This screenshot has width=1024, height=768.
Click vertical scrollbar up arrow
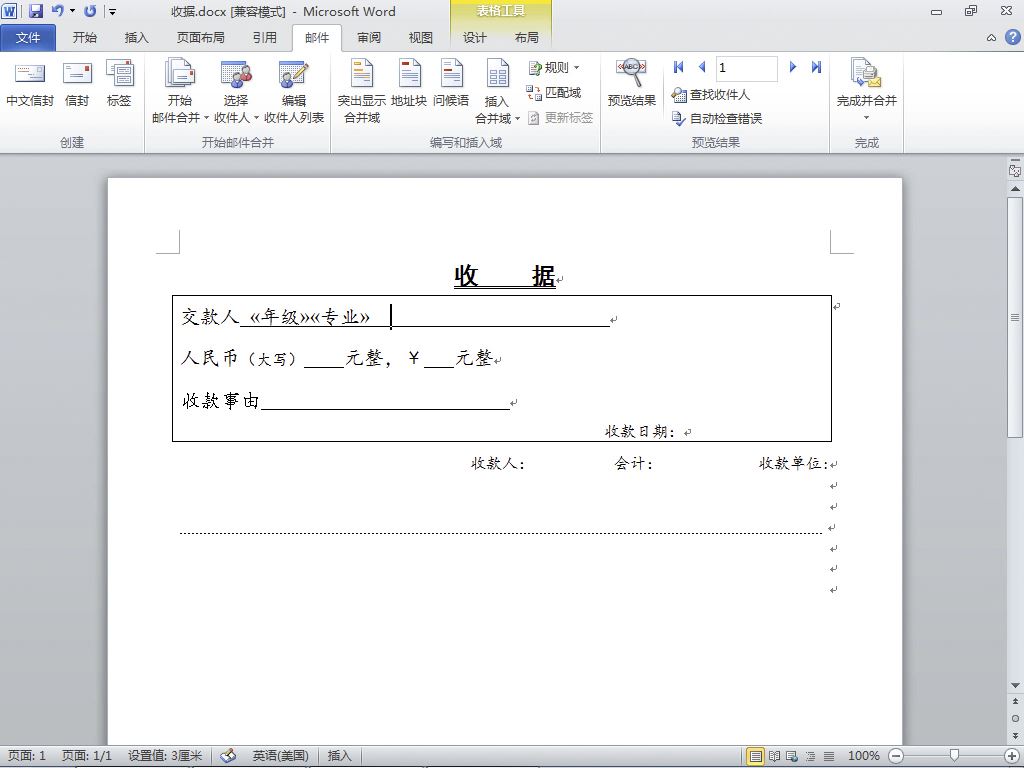pos(1015,189)
